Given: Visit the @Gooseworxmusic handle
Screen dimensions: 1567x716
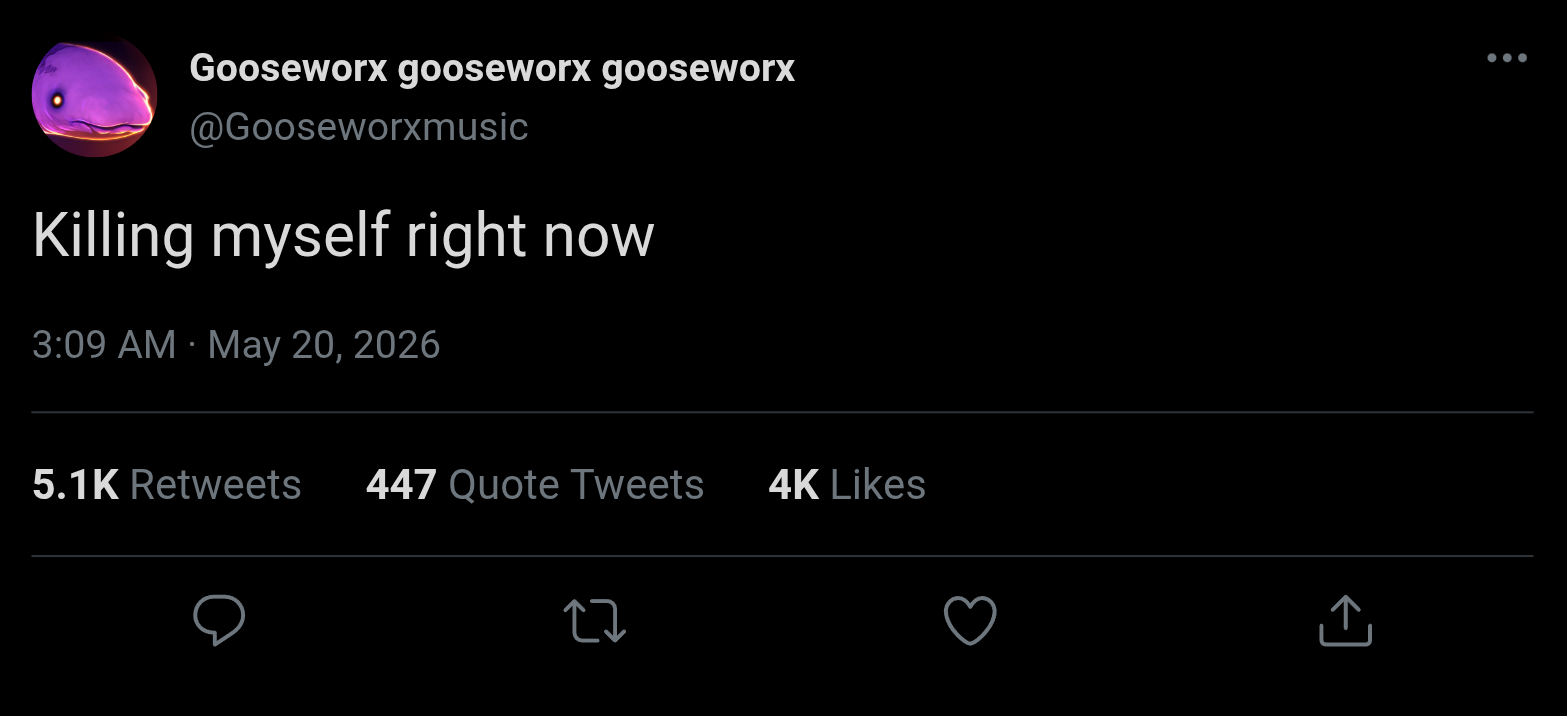Looking at the screenshot, I should click(359, 127).
